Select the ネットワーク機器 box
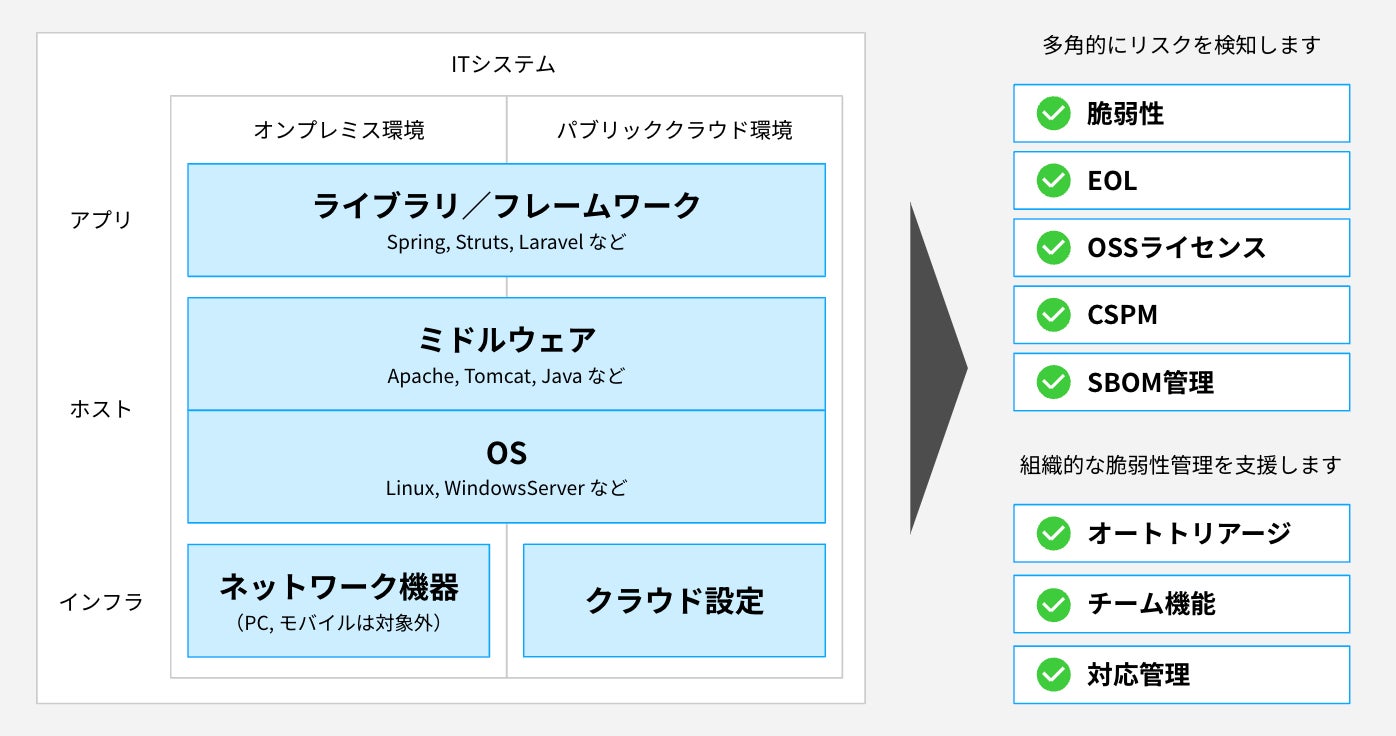Screen dimensions: 1396x736 tap(338, 600)
